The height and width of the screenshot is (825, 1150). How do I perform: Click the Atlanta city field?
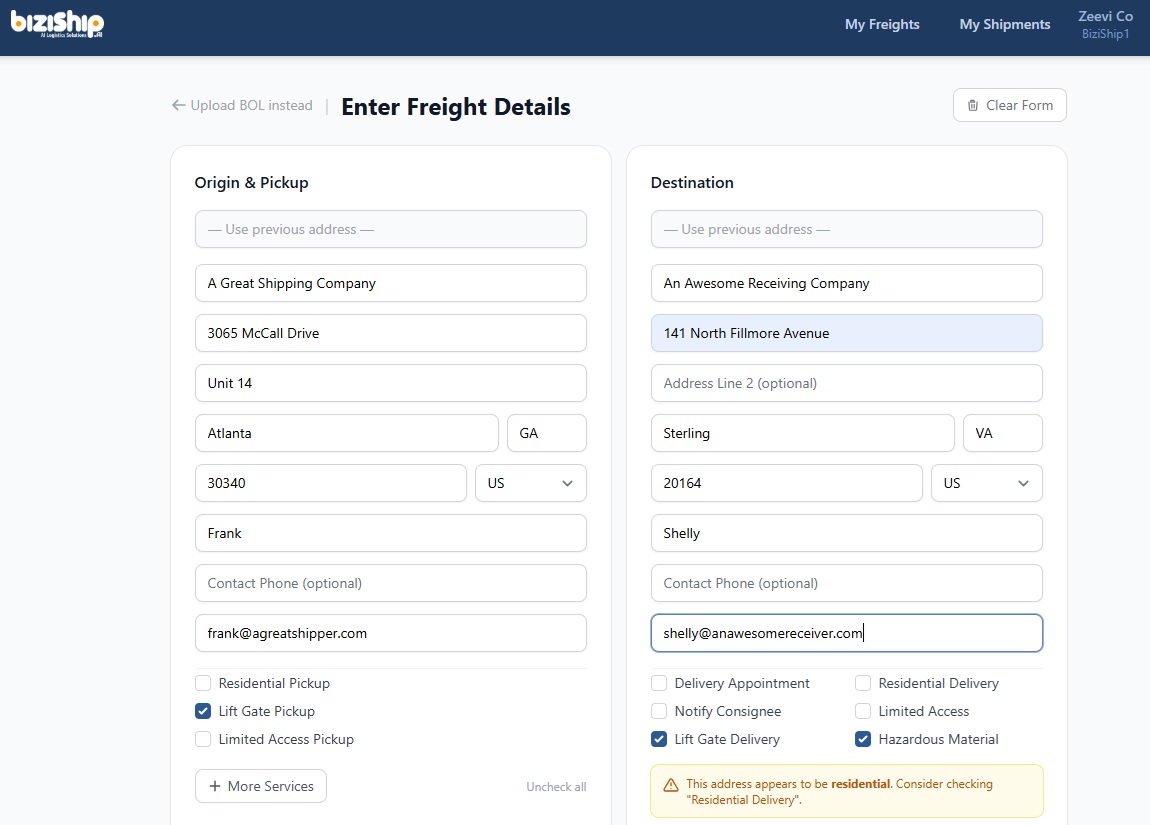pos(347,433)
